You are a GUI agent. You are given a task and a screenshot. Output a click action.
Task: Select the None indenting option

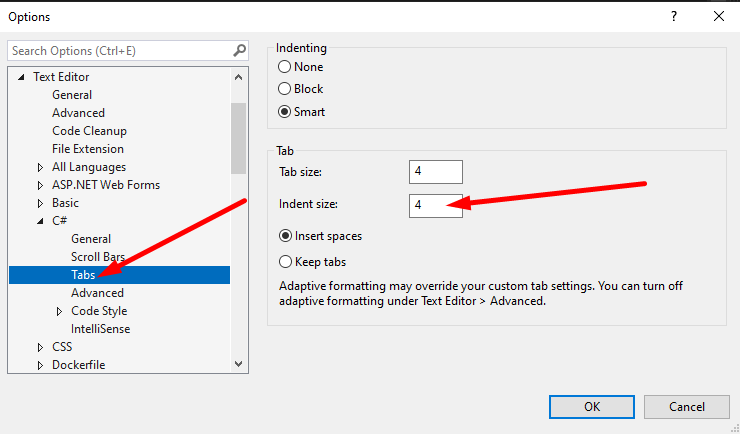[285, 67]
